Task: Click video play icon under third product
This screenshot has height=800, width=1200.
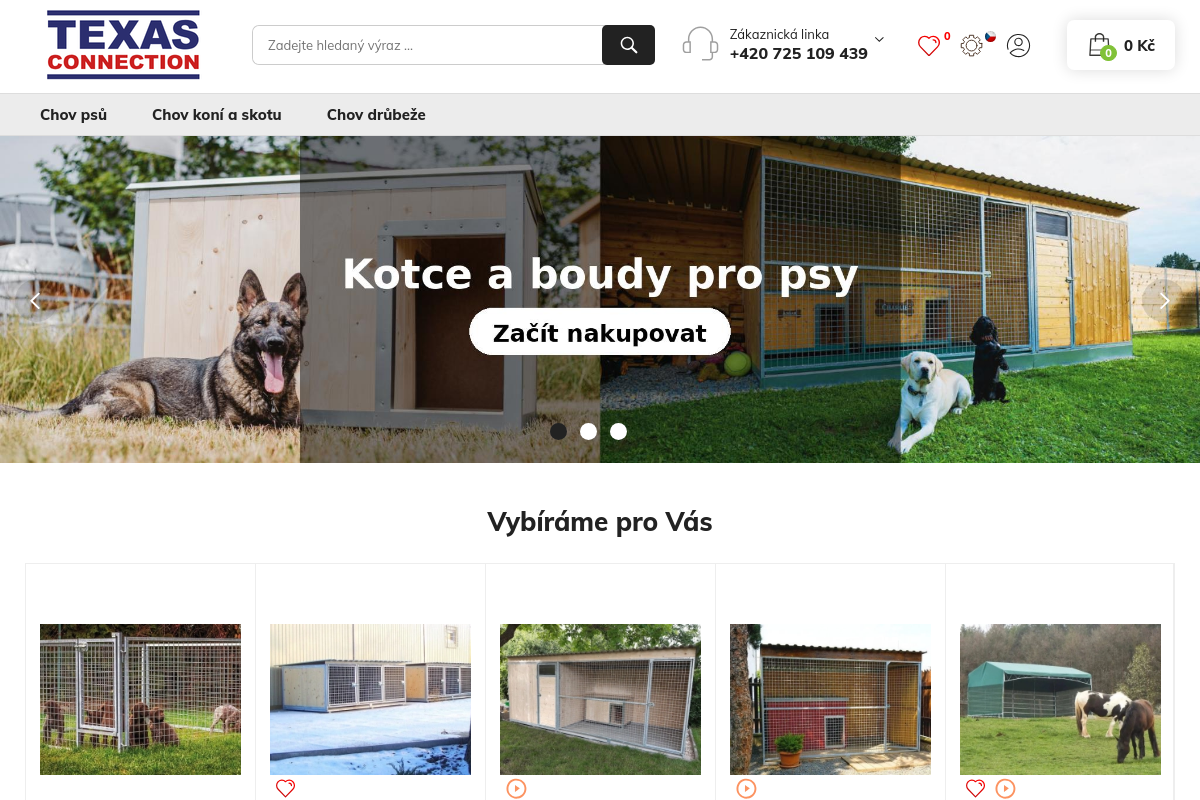Action: (516, 788)
